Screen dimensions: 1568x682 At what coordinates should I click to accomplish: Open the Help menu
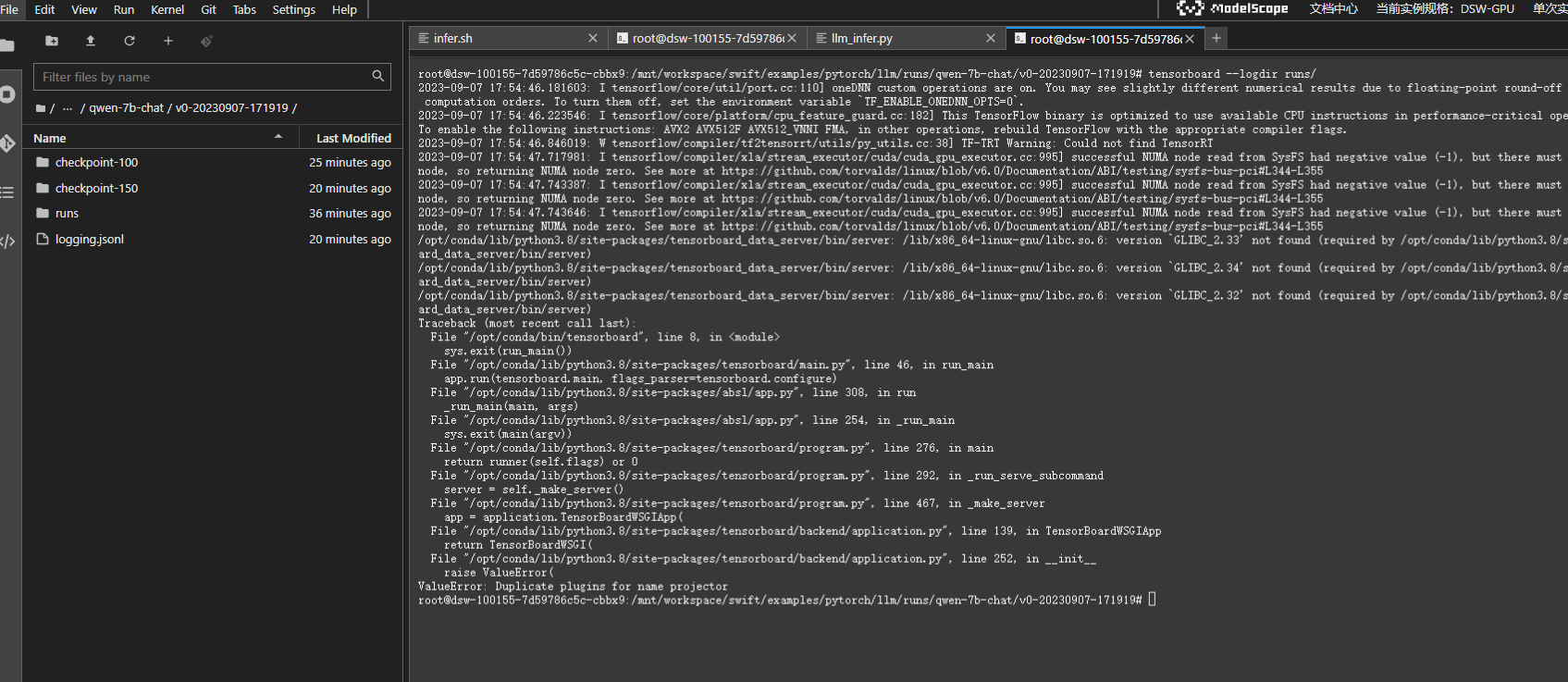[344, 9]
